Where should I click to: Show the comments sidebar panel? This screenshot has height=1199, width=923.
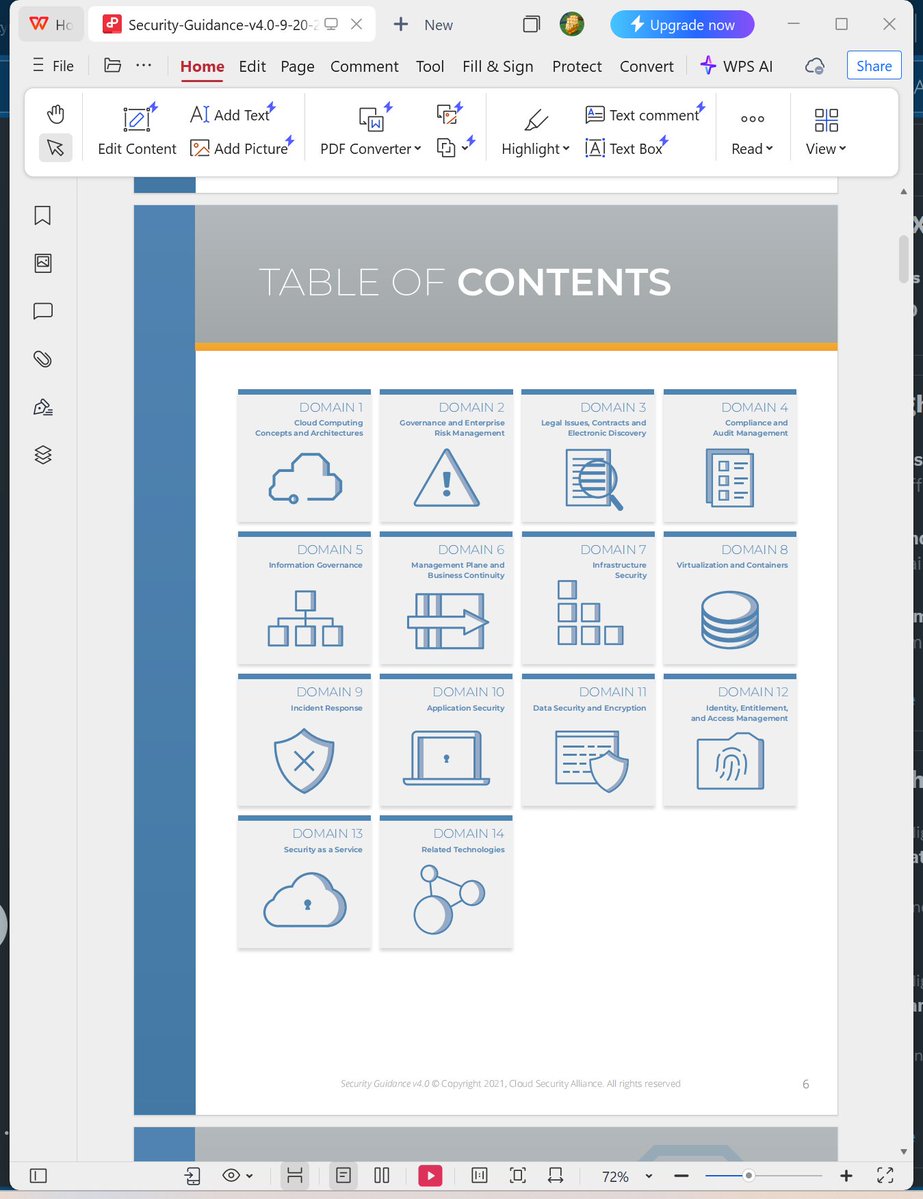tap(43, 311)
